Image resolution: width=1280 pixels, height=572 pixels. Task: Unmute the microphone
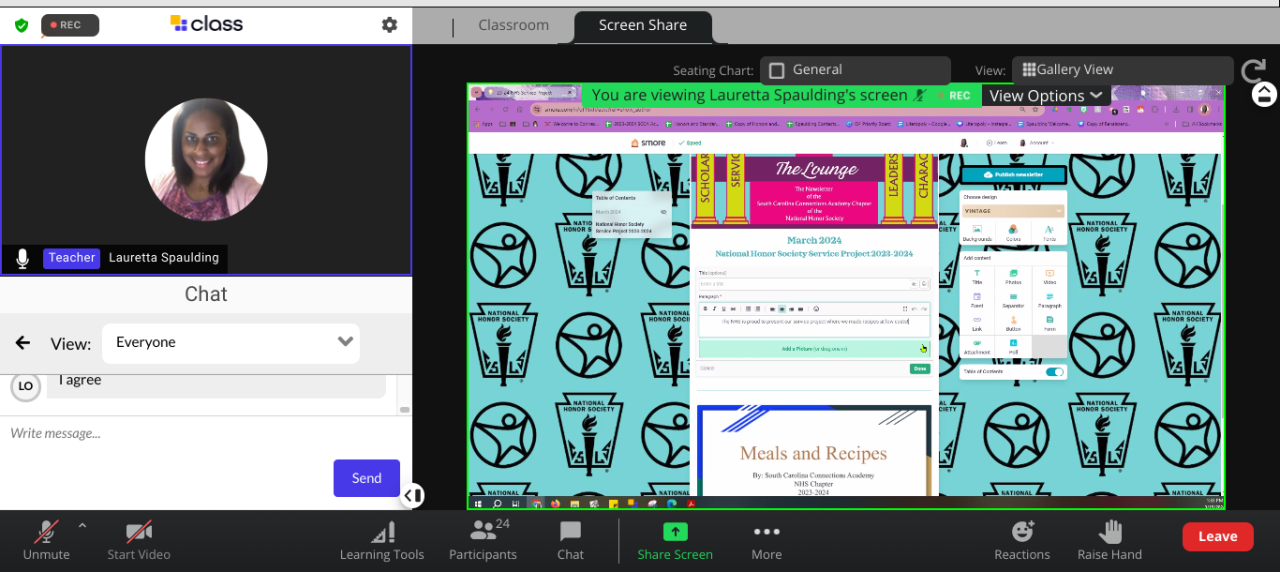pos(46,541)
